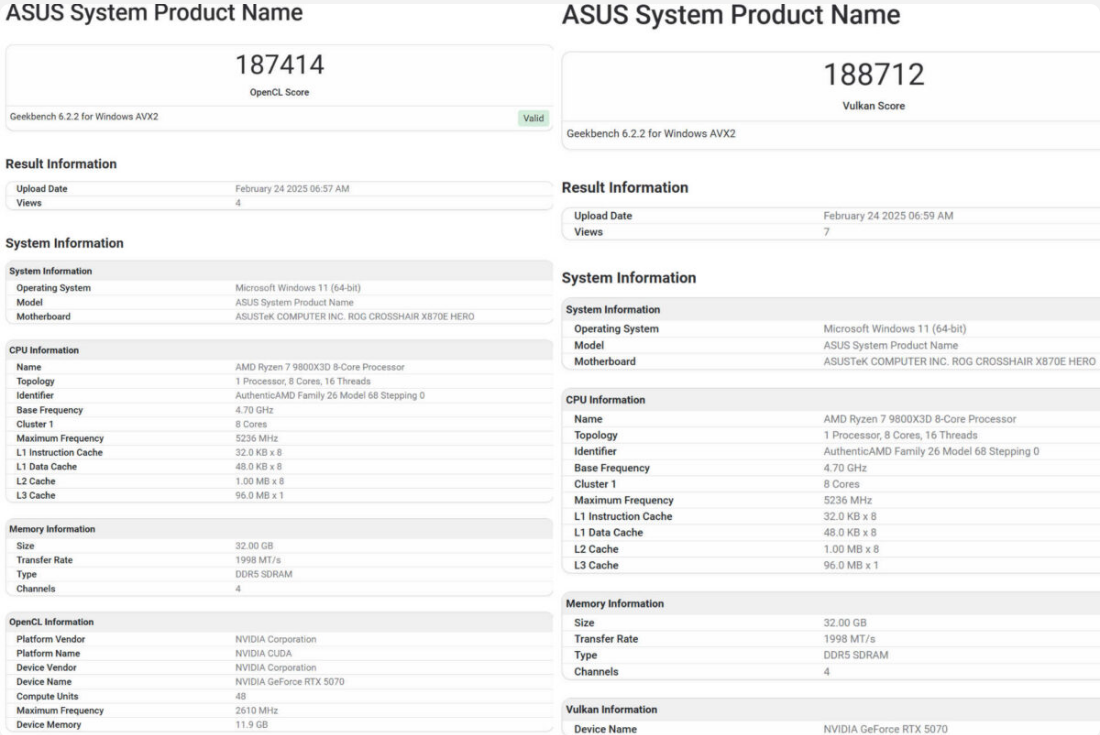Click the 'Vulkan Score' label

tap(873, 106)
